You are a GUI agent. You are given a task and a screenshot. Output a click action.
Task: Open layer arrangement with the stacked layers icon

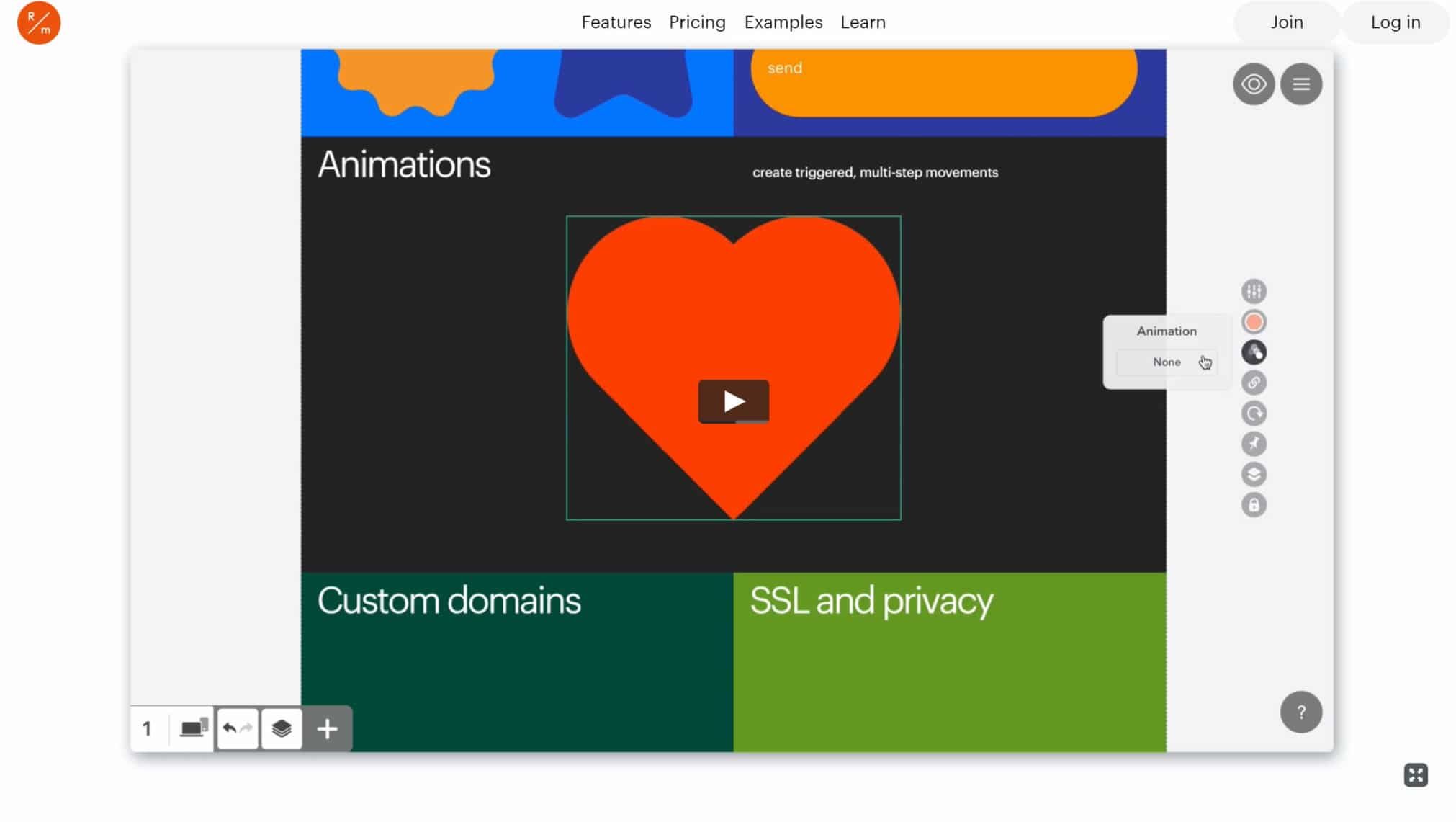[x=1253, y=474]
